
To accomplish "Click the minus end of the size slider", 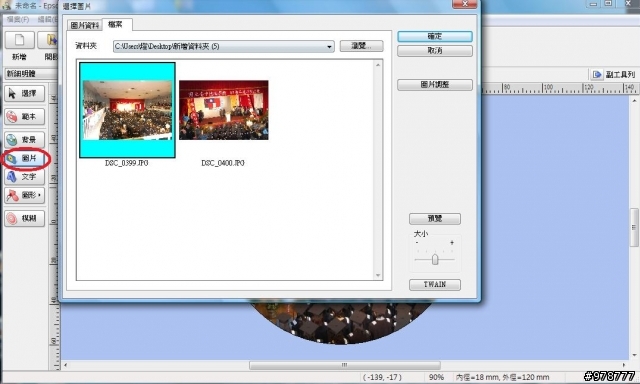I will pos(417,243).
